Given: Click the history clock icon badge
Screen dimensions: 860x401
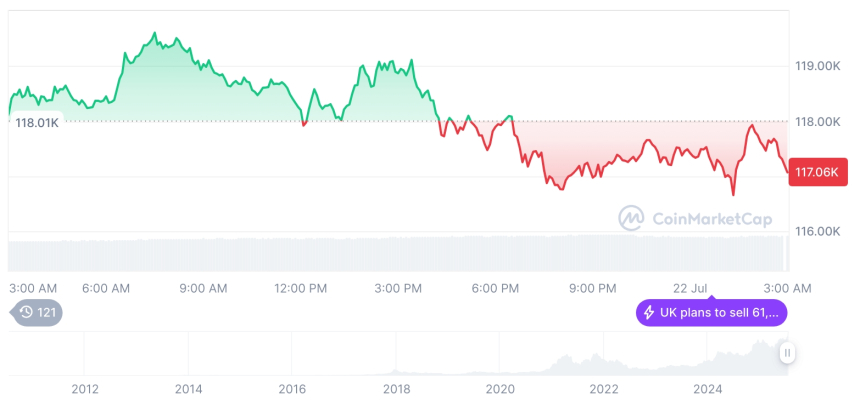Looking at the screenshot, I should click(x=26, y=313).
